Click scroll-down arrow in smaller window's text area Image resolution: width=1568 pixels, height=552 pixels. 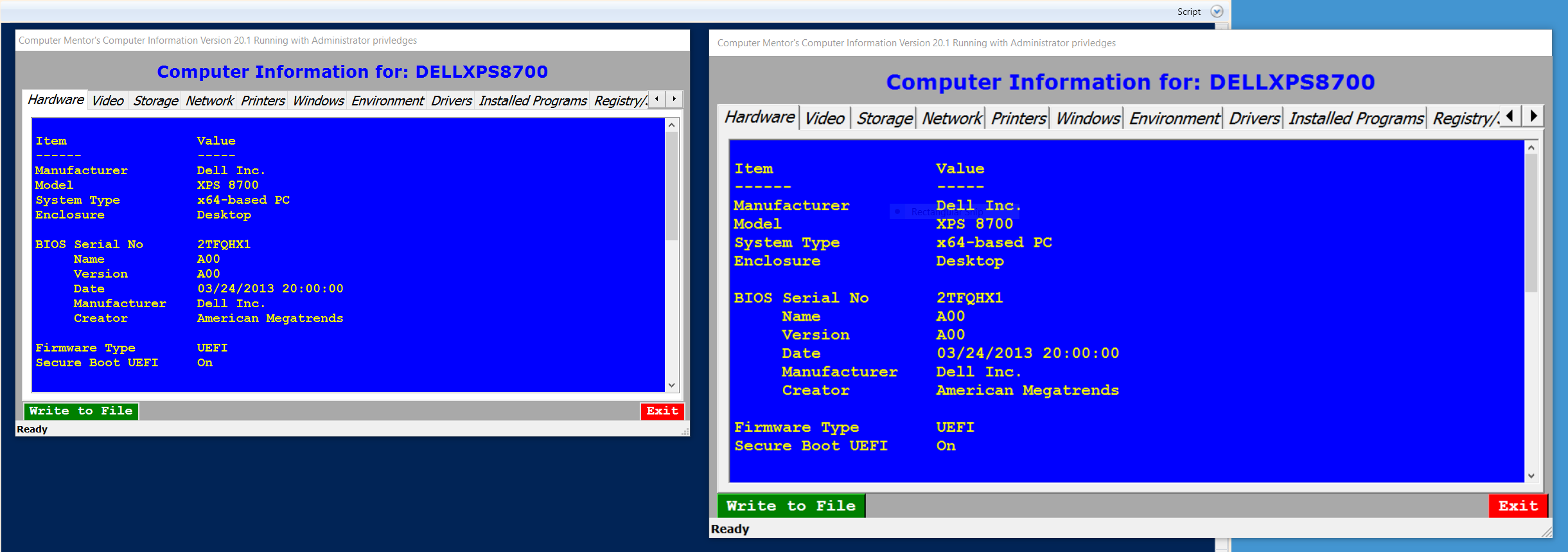coord(671,385)
